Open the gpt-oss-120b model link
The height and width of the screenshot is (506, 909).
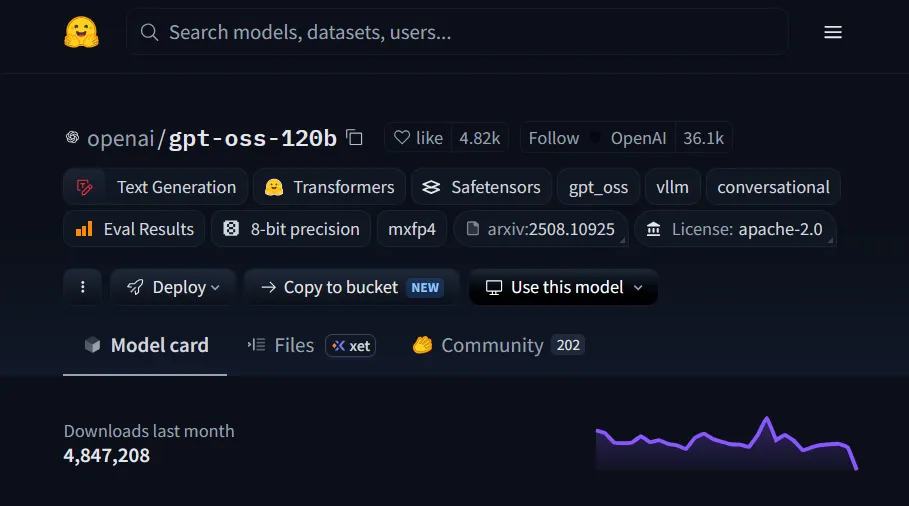pos(253,139)
